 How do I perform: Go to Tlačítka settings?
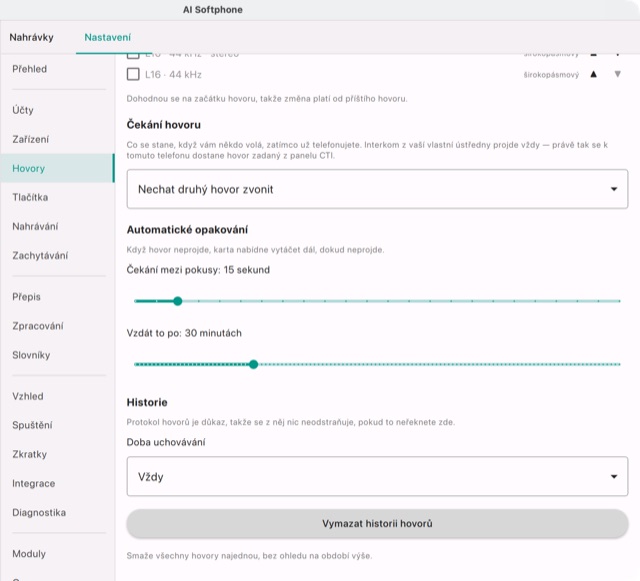click(x=57, y=197)
